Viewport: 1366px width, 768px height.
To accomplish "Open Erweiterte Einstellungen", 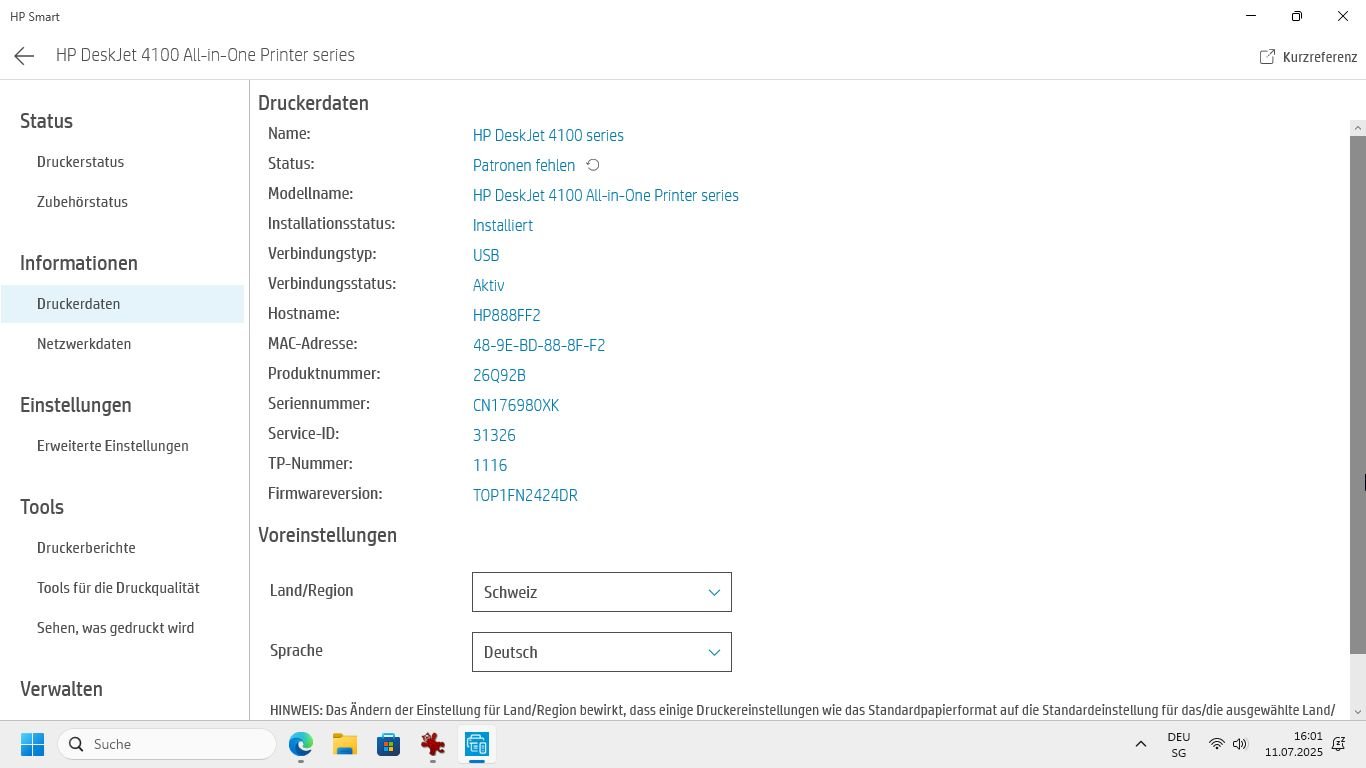I will (x=112, y=446).
